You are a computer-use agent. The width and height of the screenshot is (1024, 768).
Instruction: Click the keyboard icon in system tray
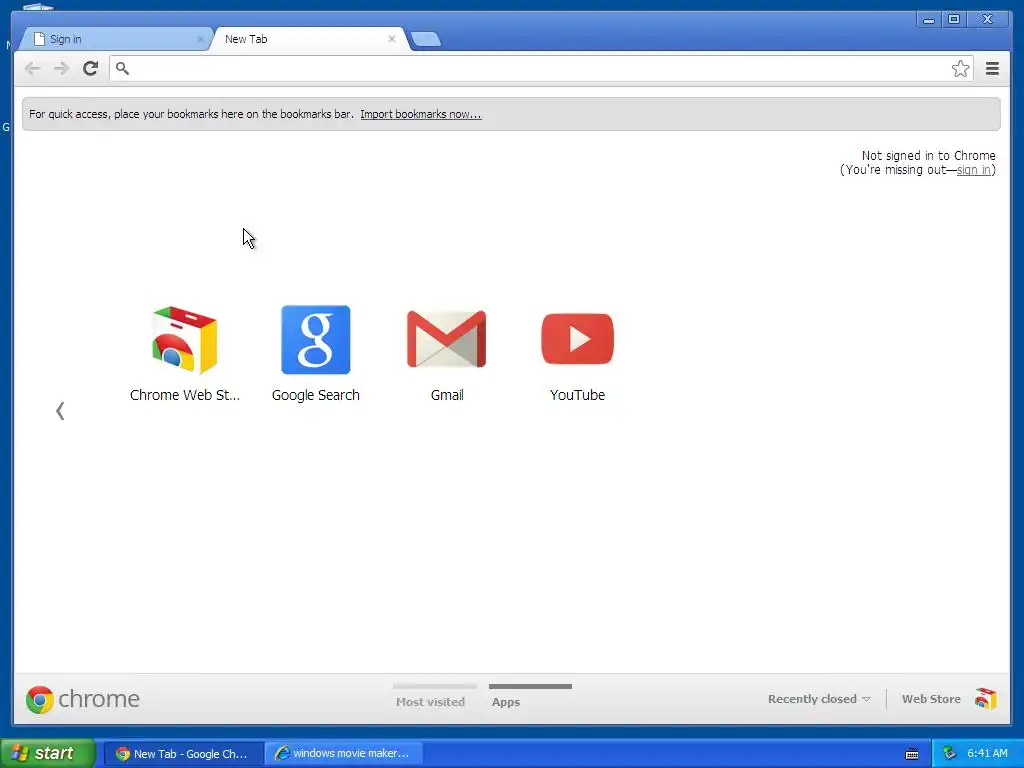[912, 754]
